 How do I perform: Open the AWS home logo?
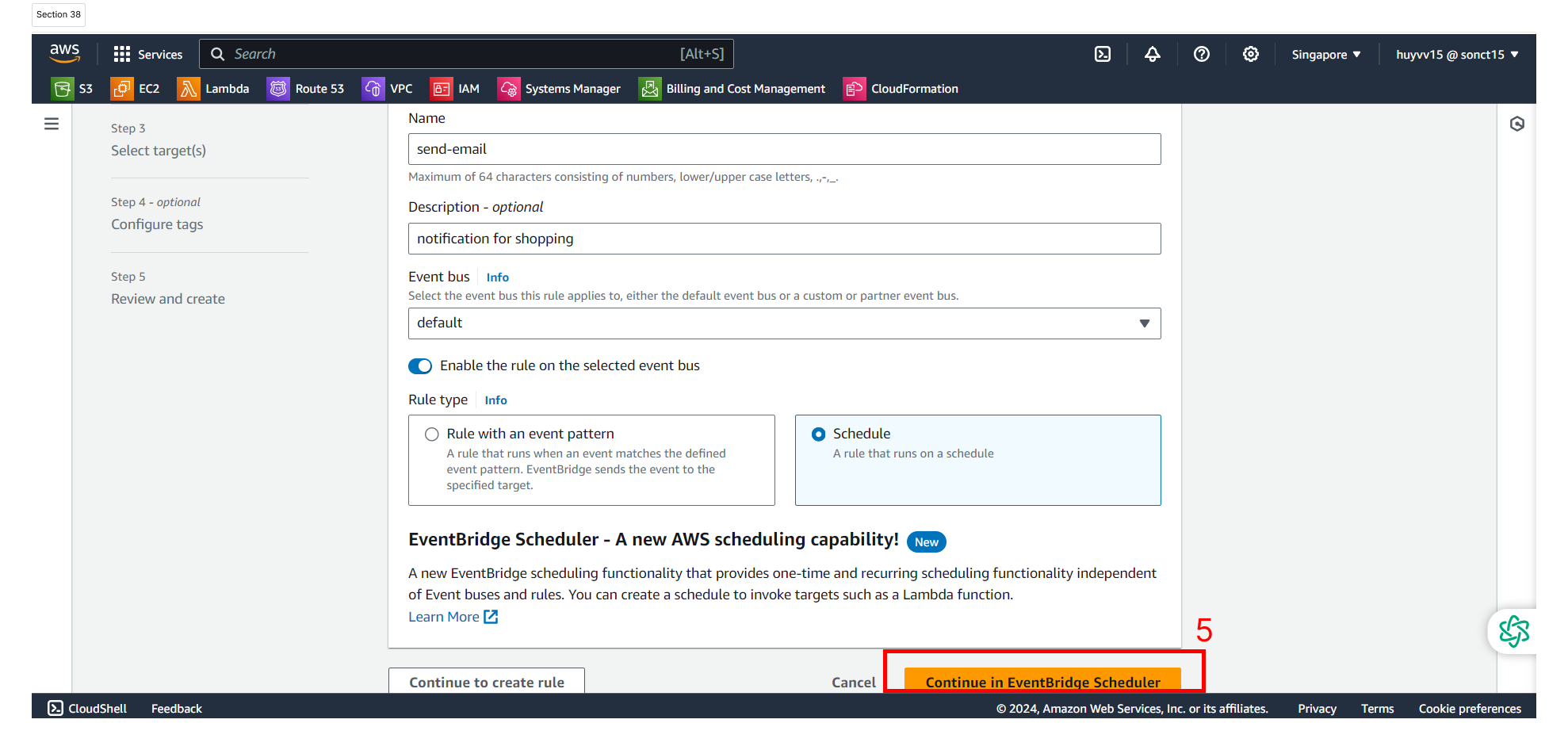(64, 53)
